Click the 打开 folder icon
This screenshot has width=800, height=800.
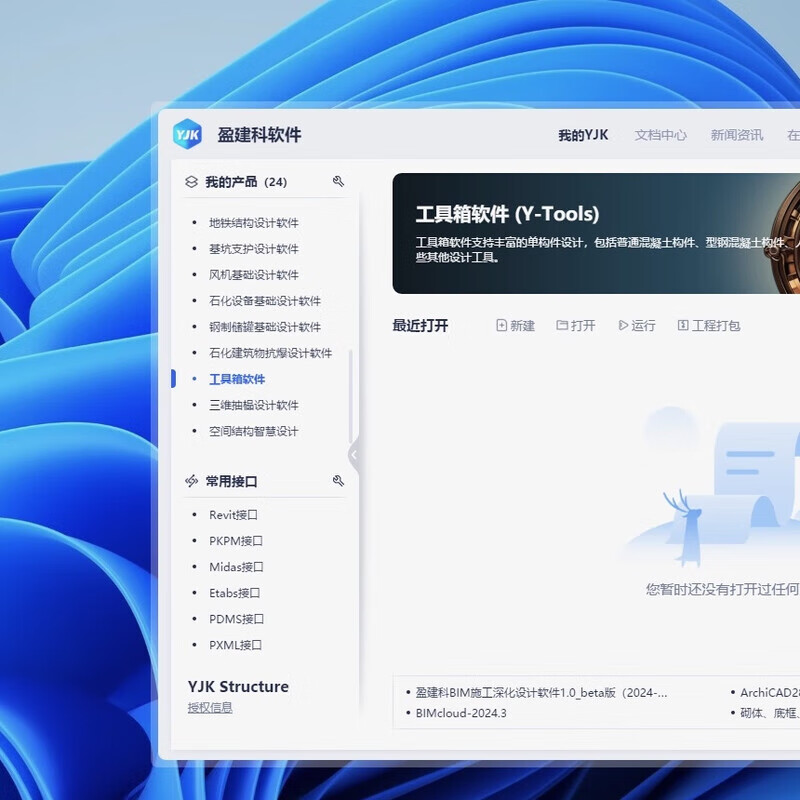click(562, 326)
